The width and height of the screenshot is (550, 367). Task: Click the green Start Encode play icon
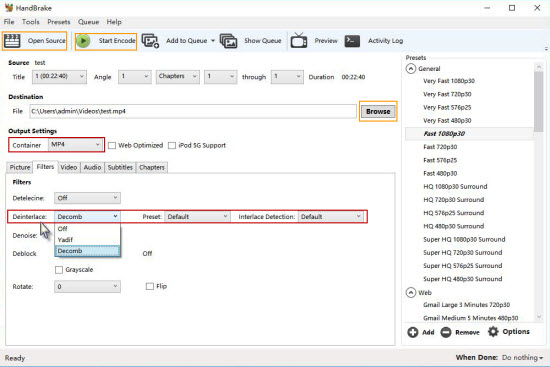pos(83,41)
